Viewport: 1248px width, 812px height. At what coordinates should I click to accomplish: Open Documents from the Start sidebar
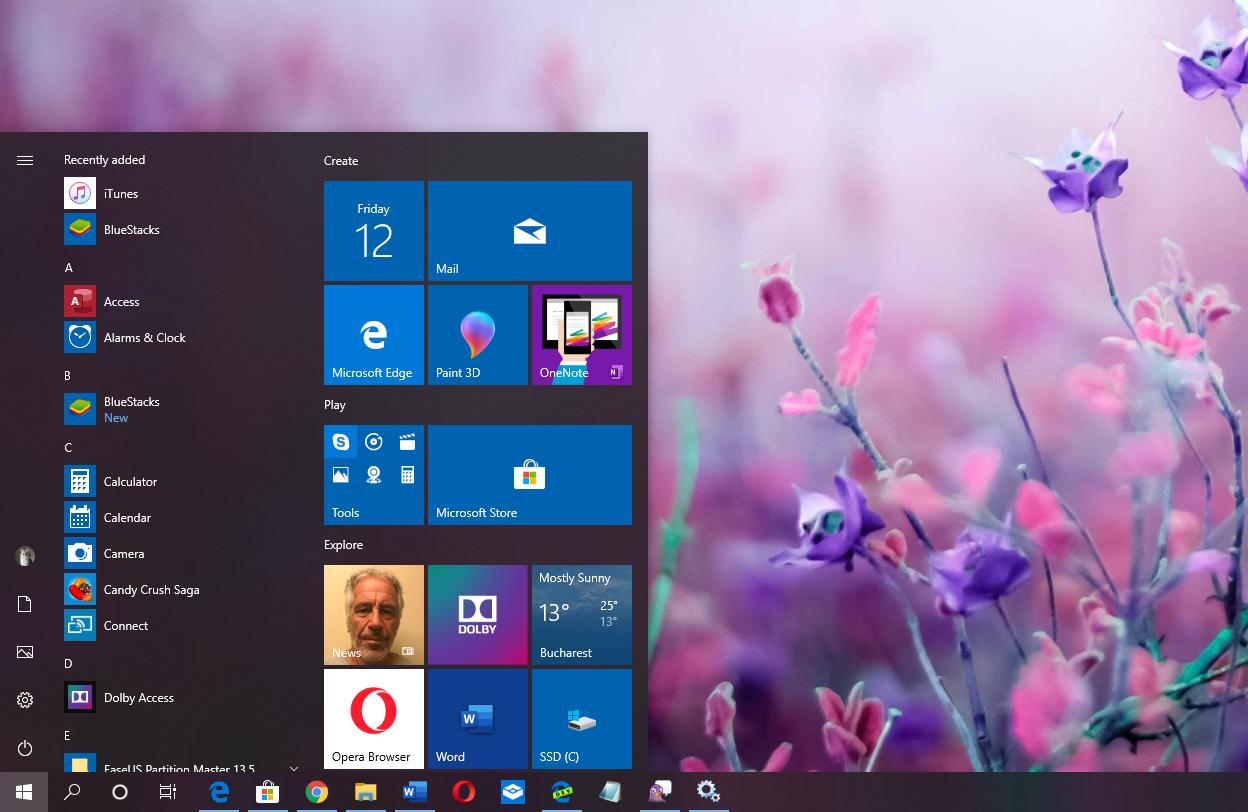click(25, 604)
